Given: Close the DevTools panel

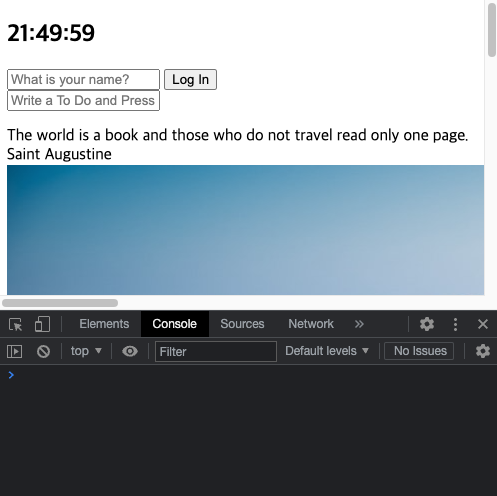Looking at the screenshot, I should click(x=483, y=324).
